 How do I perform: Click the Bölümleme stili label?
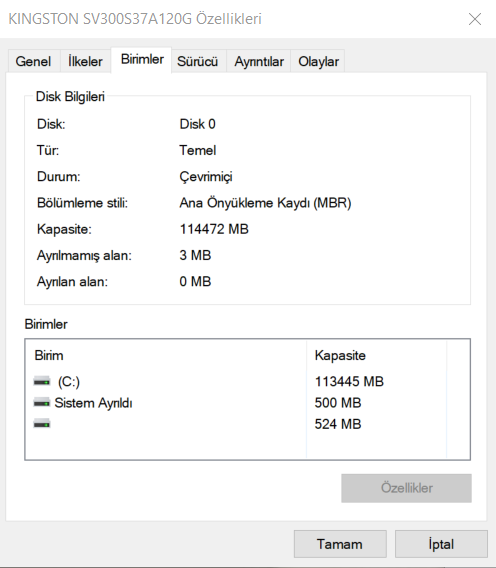coord(82,203)
